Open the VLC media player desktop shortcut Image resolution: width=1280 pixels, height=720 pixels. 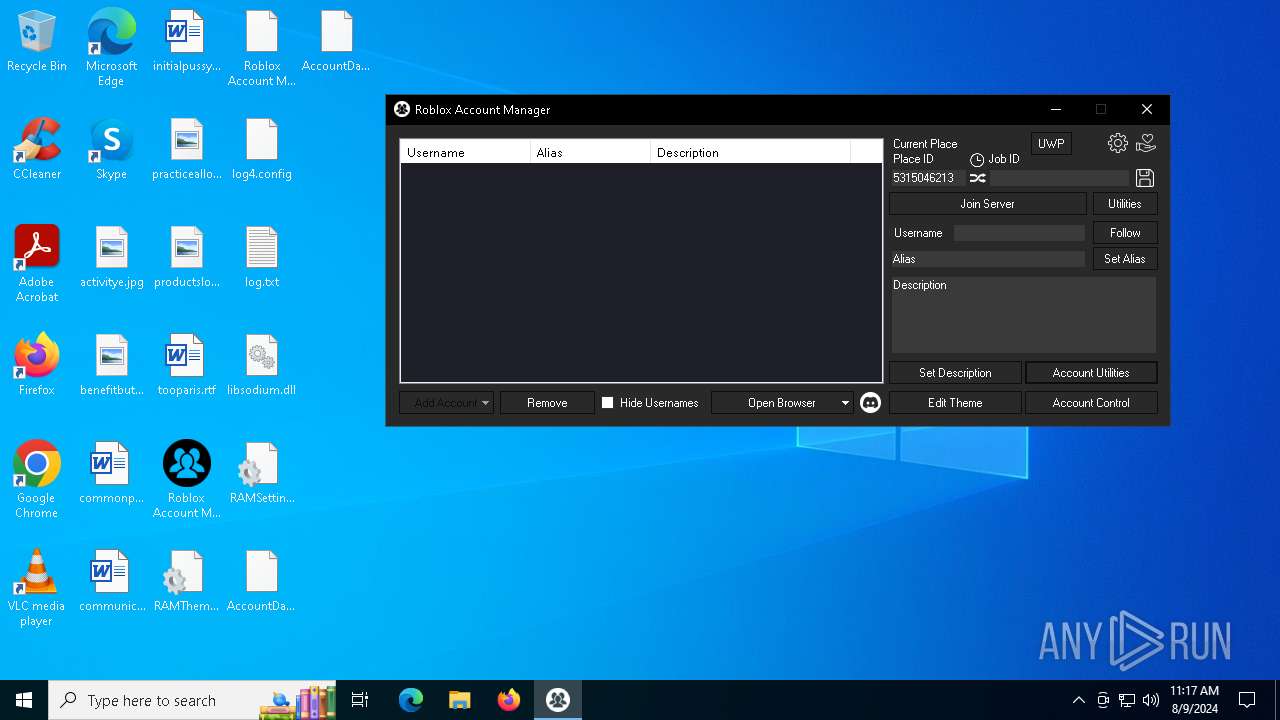coord(37,588)
